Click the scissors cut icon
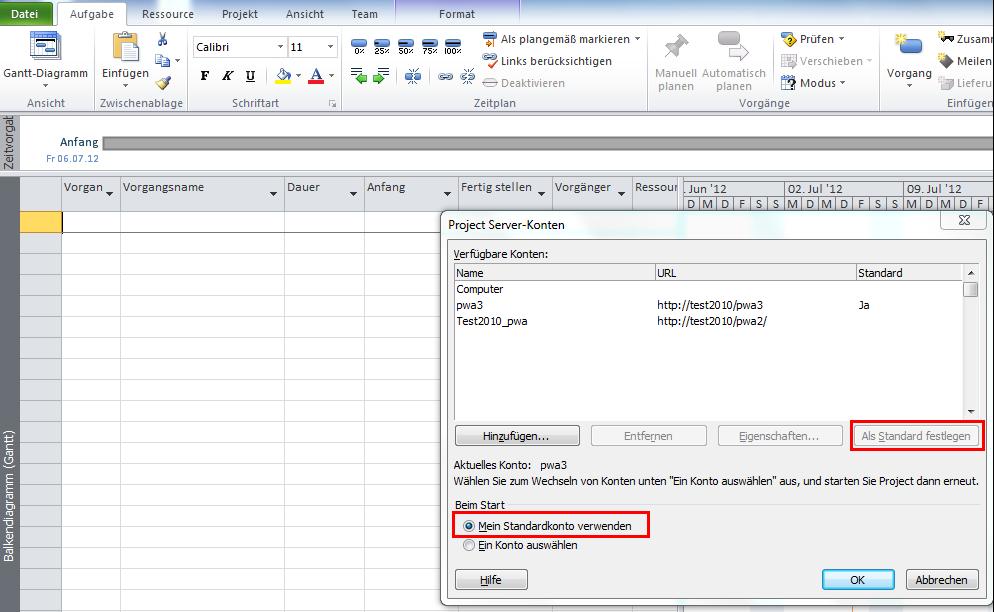 pos(163,39)
